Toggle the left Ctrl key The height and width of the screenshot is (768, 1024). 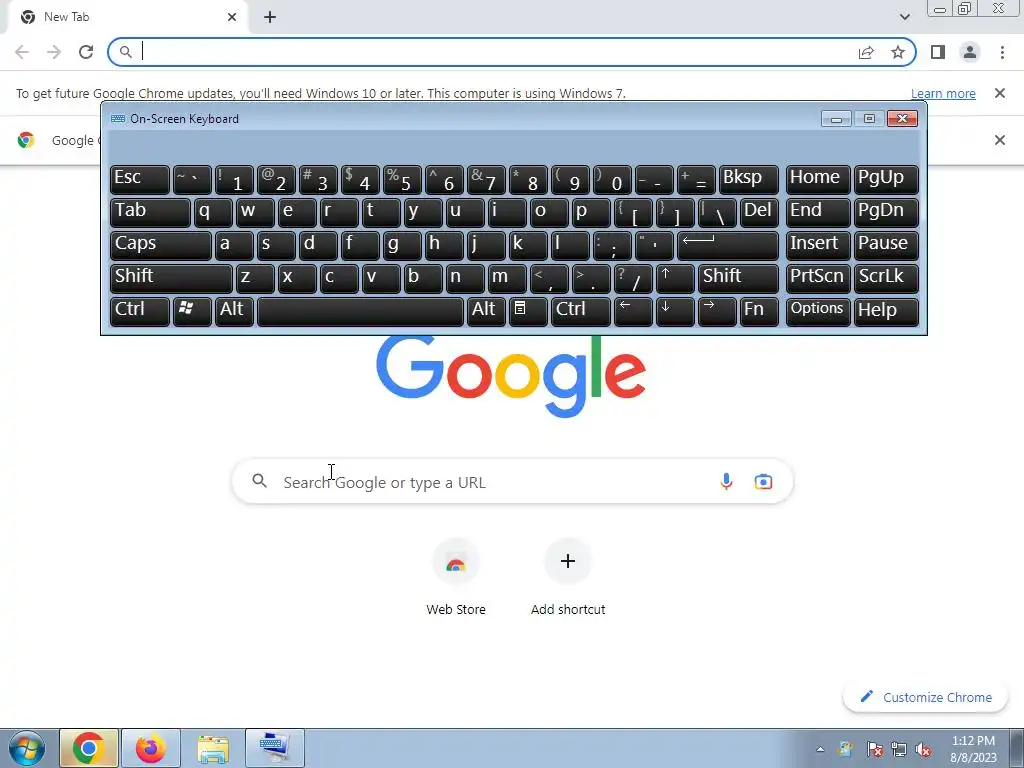140,311
